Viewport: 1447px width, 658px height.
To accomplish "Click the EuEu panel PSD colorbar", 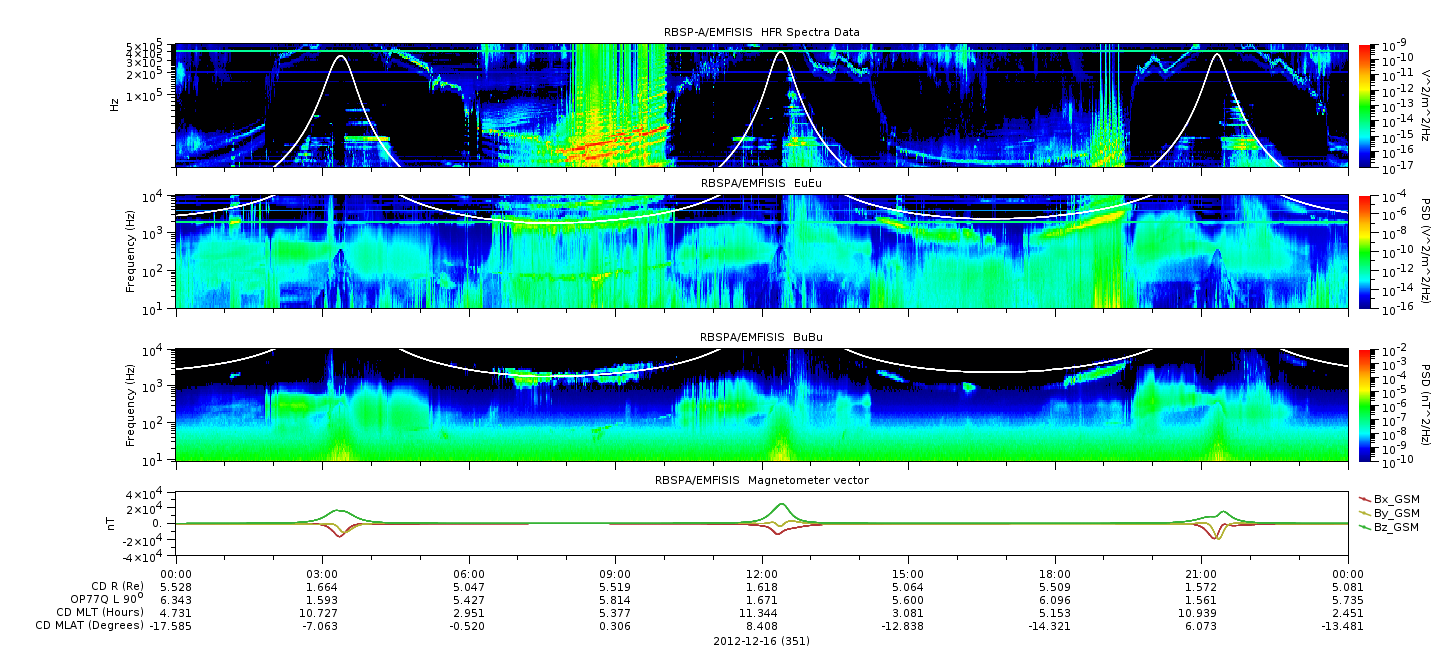I will click(x=1365, y=252).
